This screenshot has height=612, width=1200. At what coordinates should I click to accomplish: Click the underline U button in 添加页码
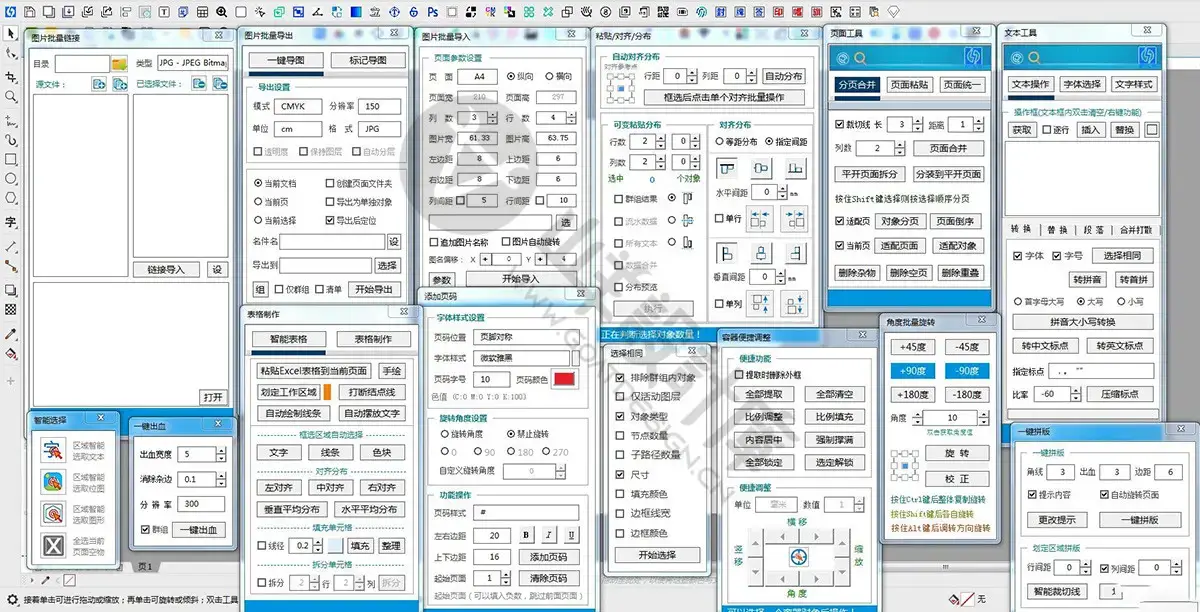[569, 535]
